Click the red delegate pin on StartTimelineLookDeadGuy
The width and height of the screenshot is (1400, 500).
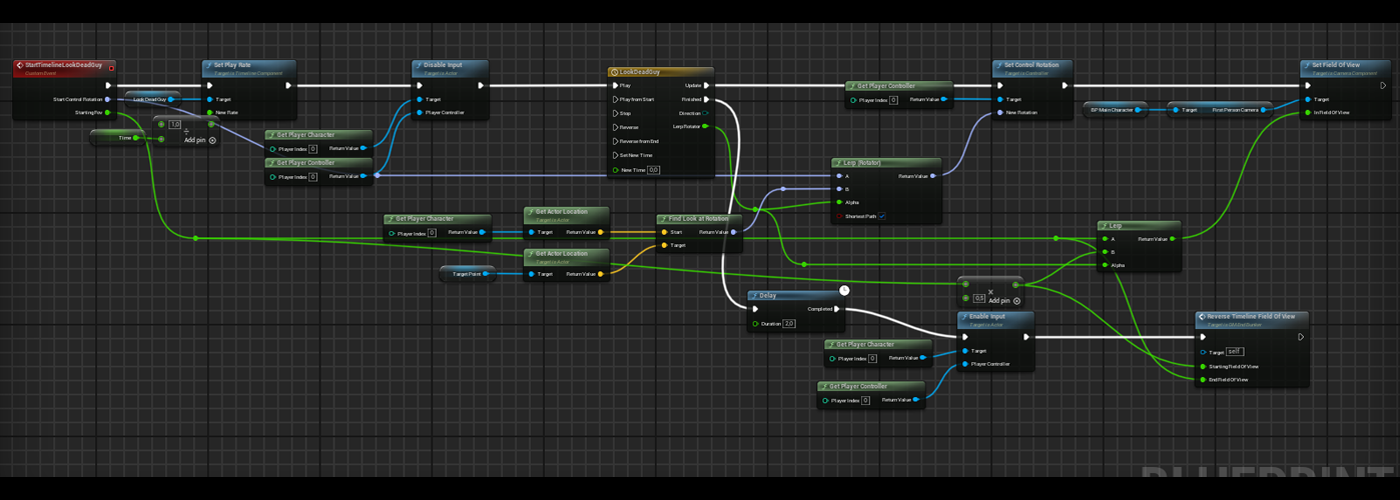point(111,67)
